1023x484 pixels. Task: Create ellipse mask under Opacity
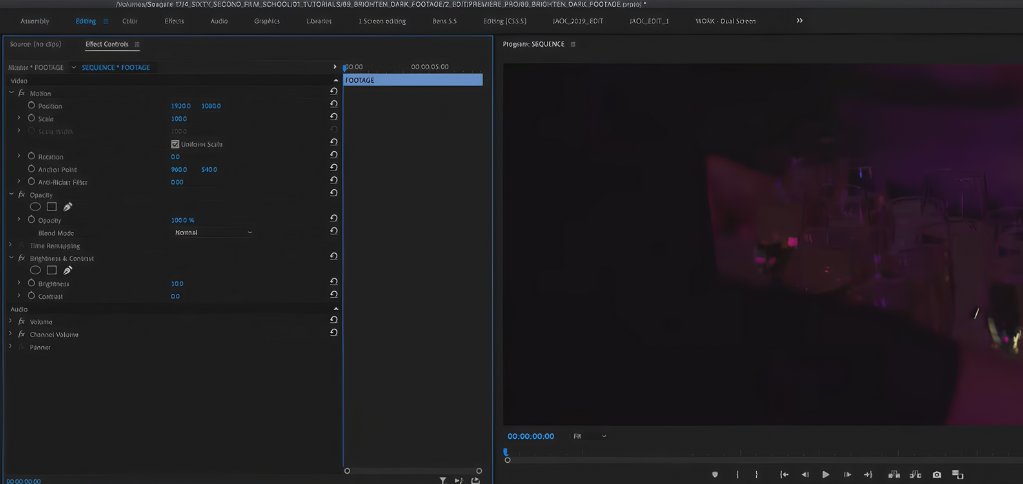coord(35,207)
